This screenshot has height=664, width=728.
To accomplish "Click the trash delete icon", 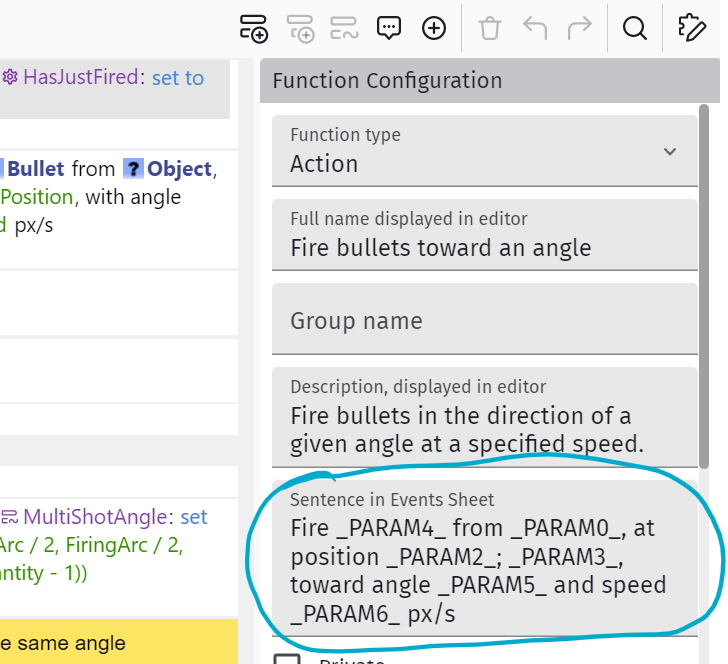I will [489, 28].
